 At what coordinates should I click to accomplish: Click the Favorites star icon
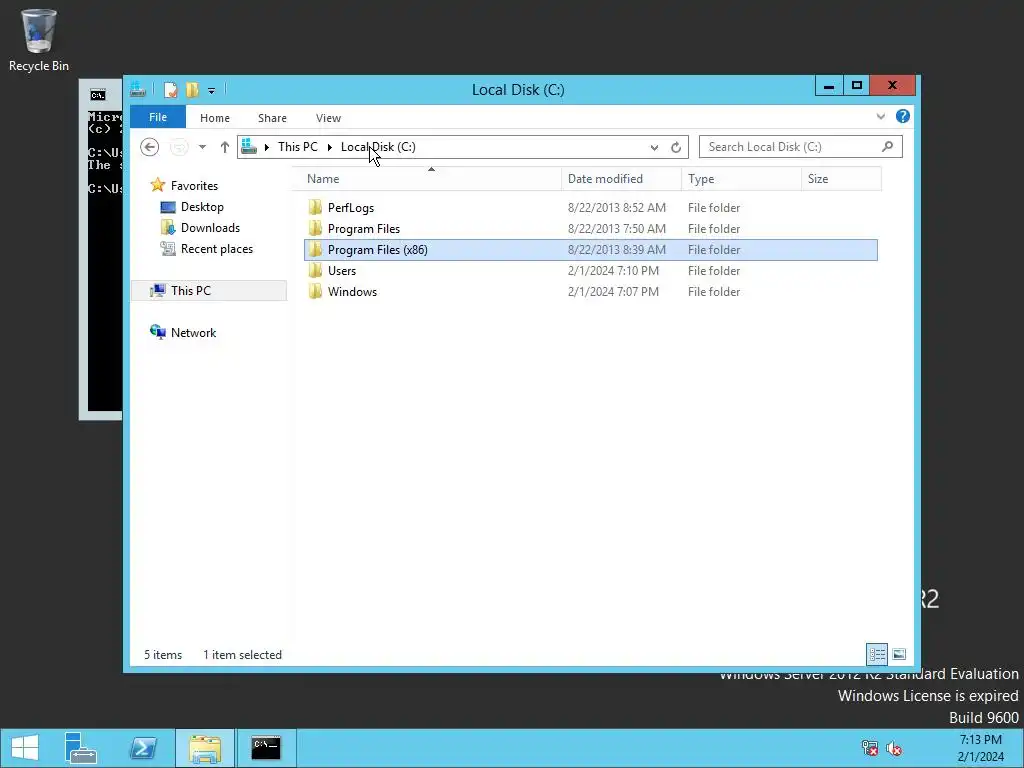(157, 185)
